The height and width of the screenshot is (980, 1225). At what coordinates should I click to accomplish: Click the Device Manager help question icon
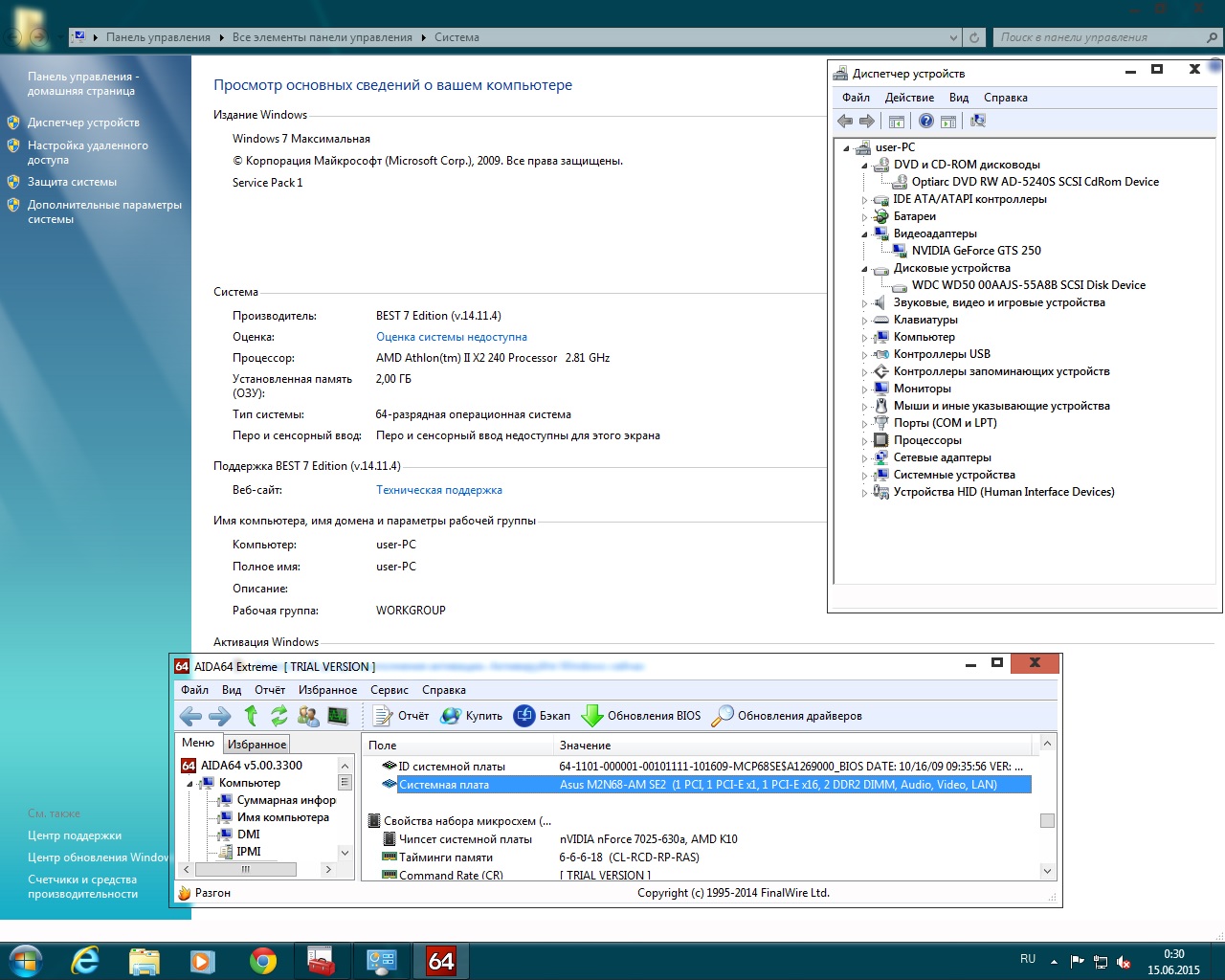925,122
